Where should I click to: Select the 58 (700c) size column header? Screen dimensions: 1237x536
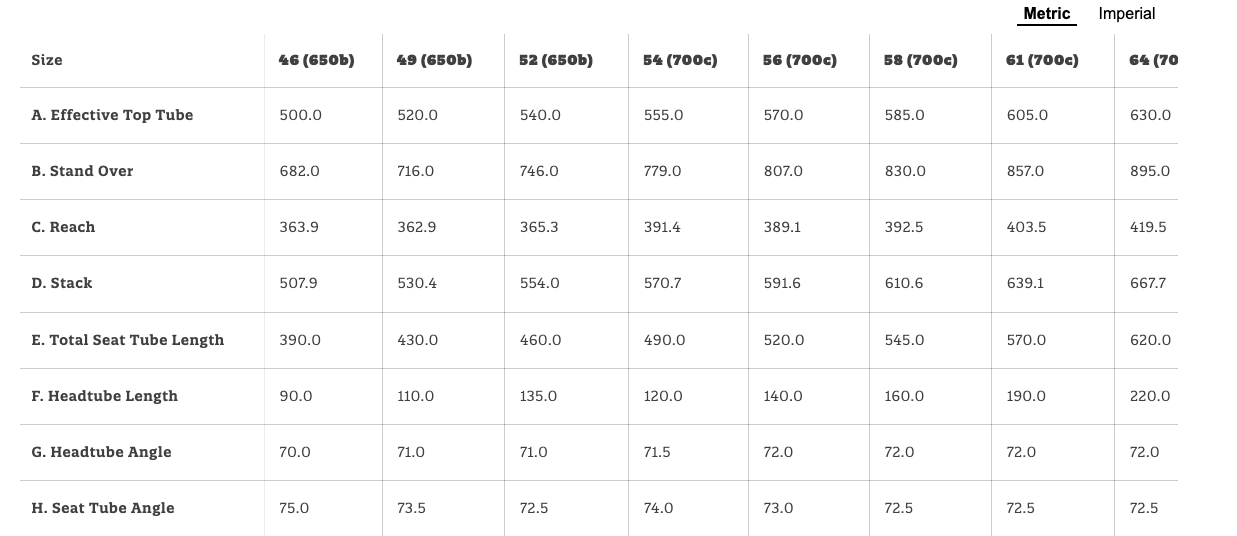920,60
